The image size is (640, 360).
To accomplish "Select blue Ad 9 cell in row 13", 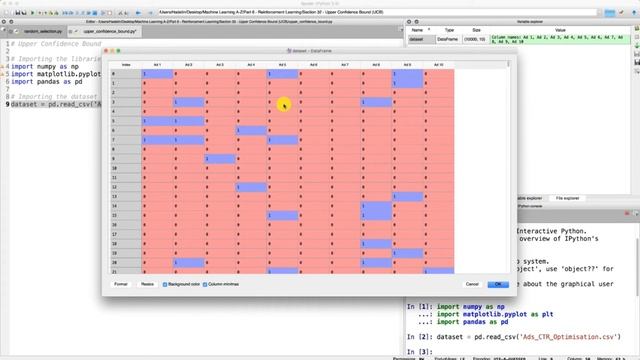I will 407,197.
